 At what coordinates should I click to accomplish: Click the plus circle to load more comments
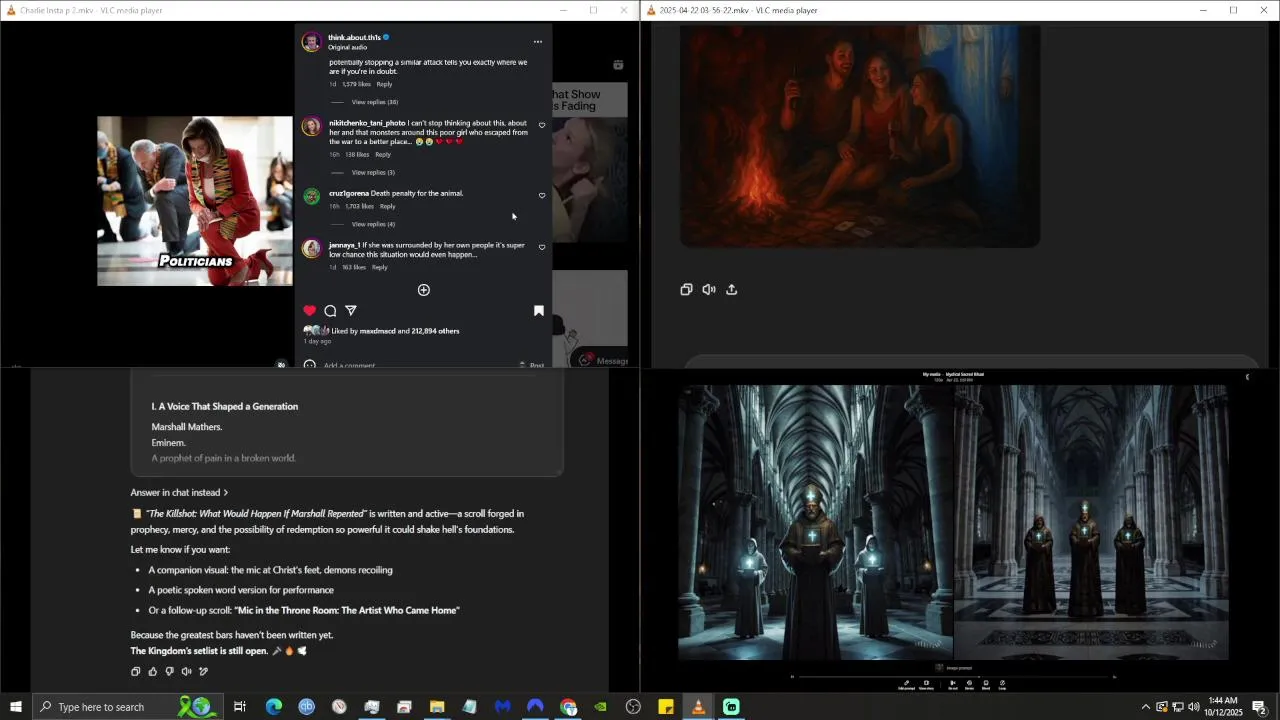(423, 290)
